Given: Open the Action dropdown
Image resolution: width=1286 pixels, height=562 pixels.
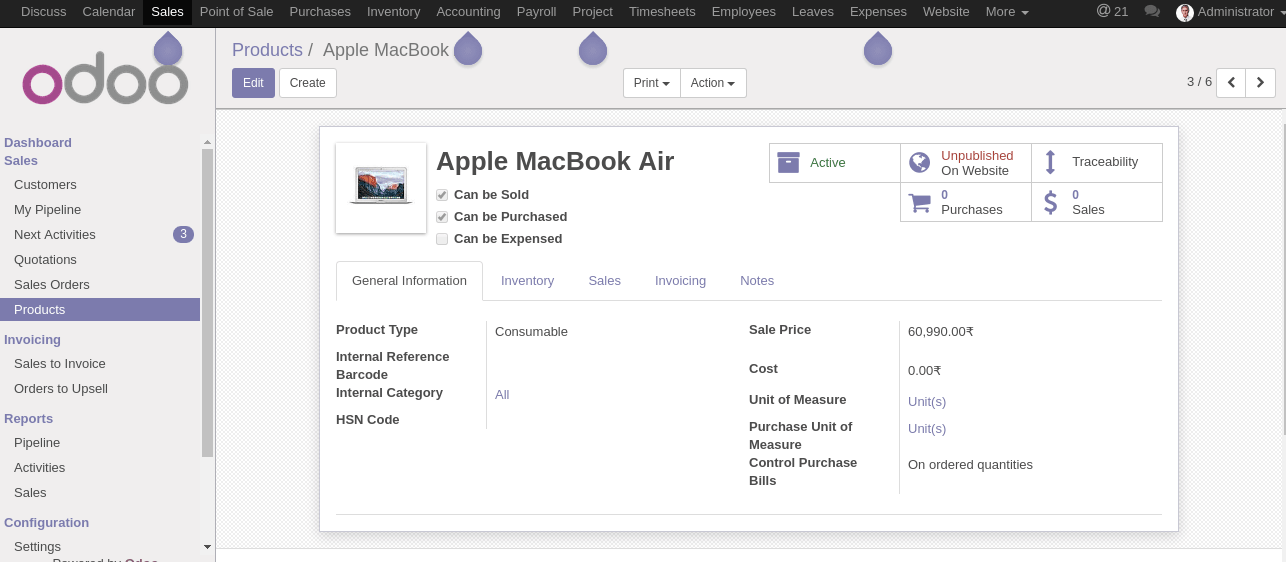Looking at the screenshot, I should [713, 83].
